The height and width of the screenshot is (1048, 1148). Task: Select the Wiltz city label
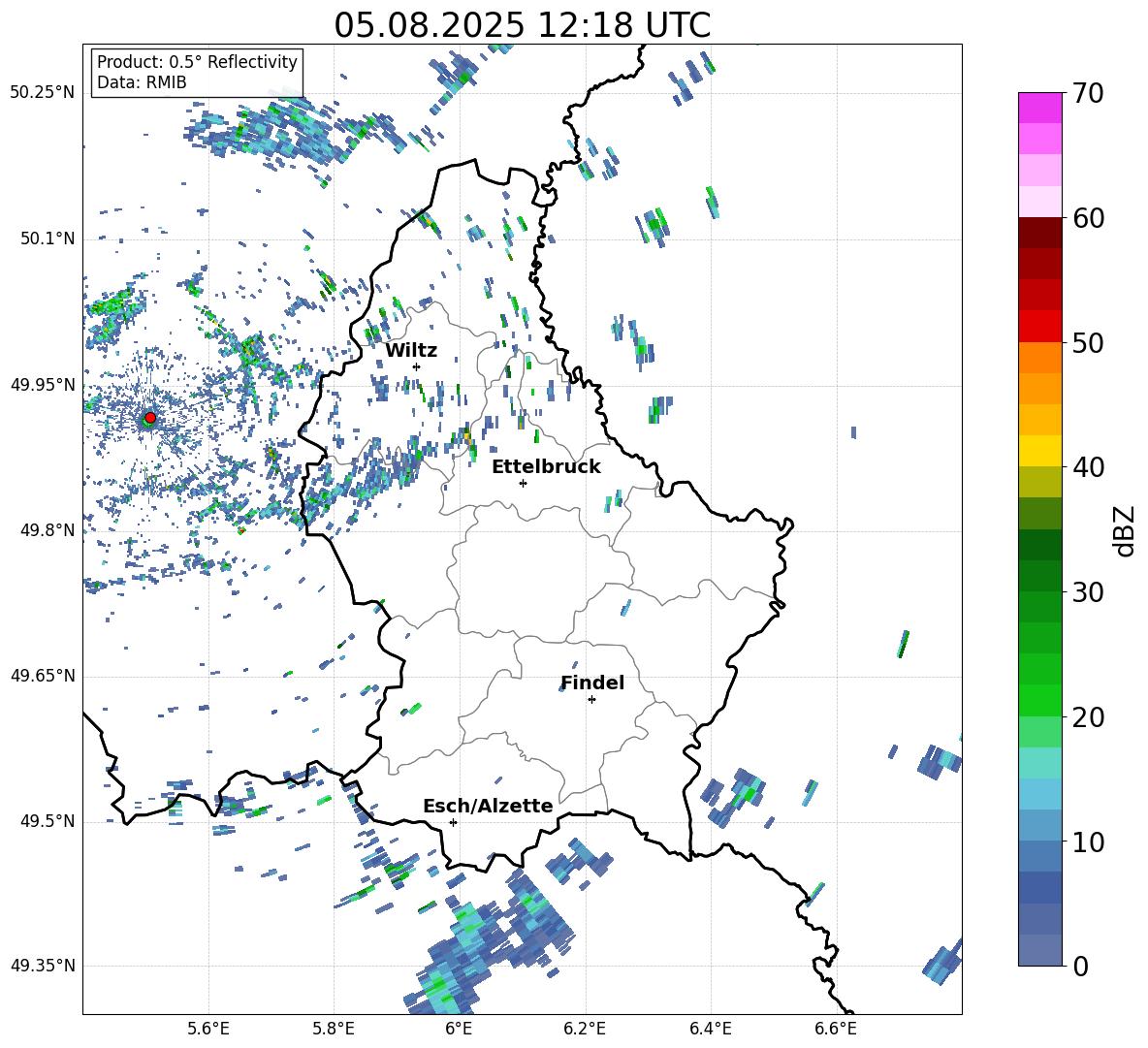tap(411, 351)
